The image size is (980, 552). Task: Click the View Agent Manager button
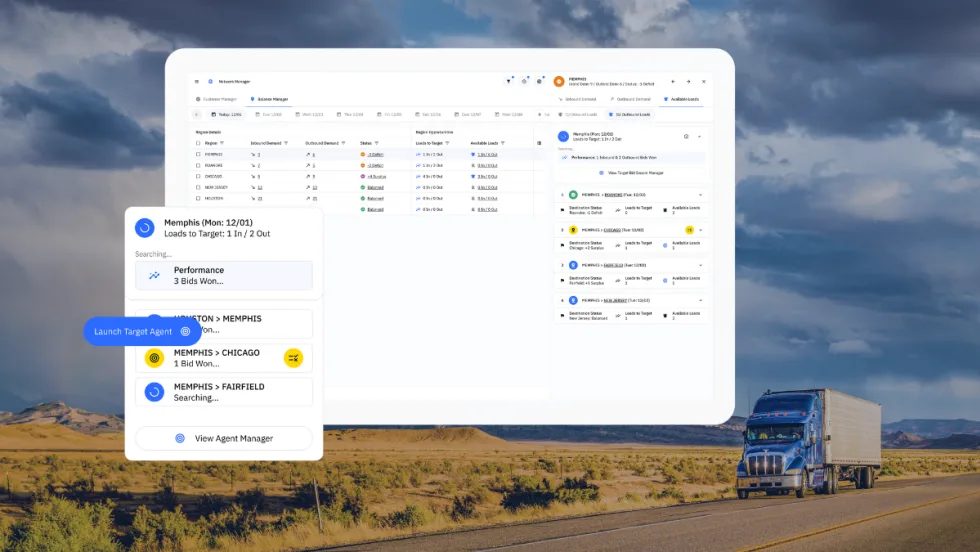pos(224,438)
